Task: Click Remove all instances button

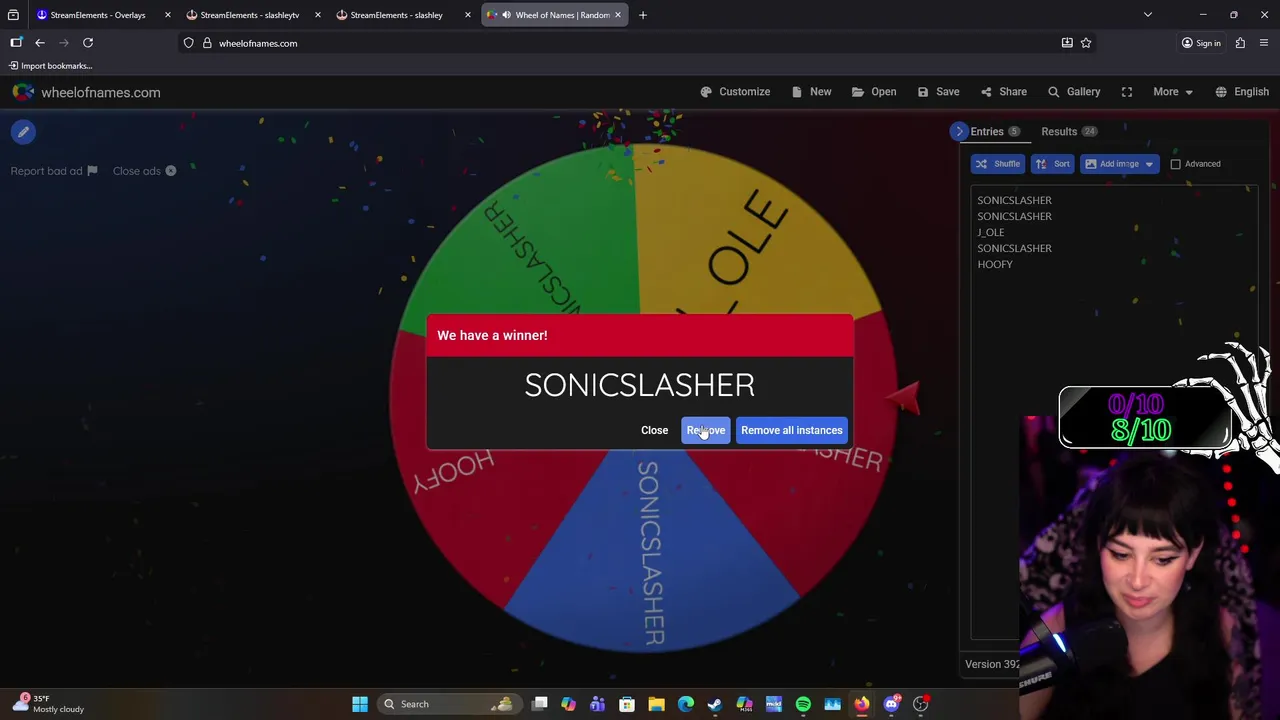Action: (791, 430)
